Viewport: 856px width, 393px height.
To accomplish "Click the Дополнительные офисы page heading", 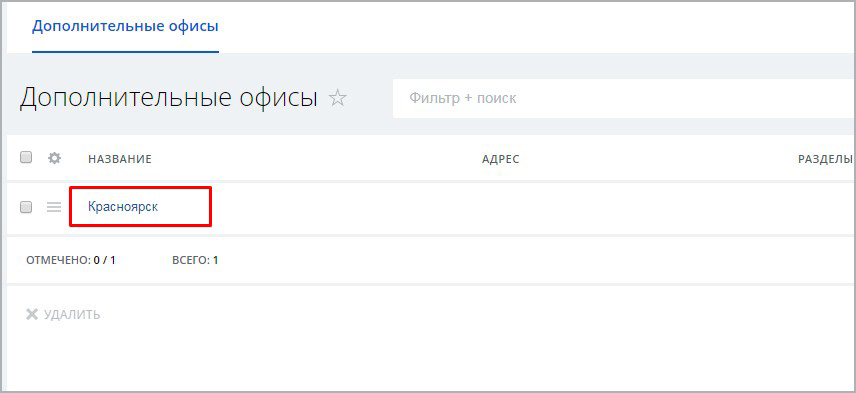I will coord(169,98).
